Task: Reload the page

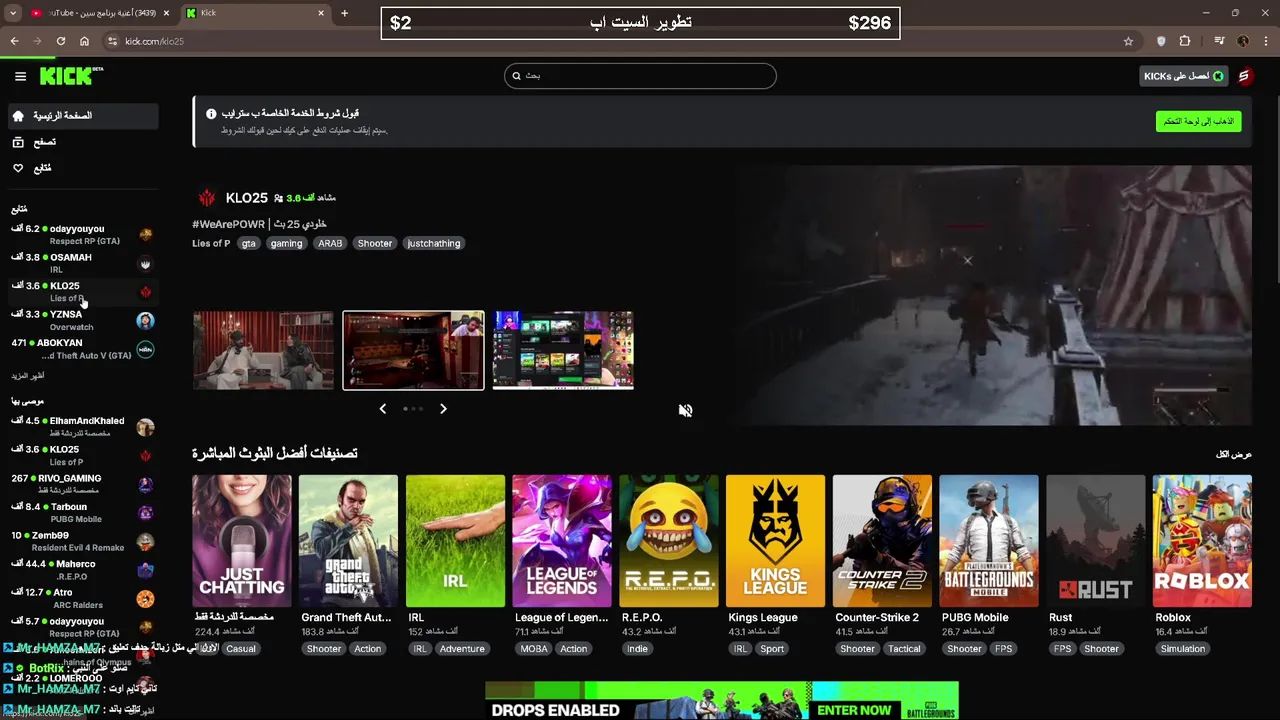Action: click(61, 41)
